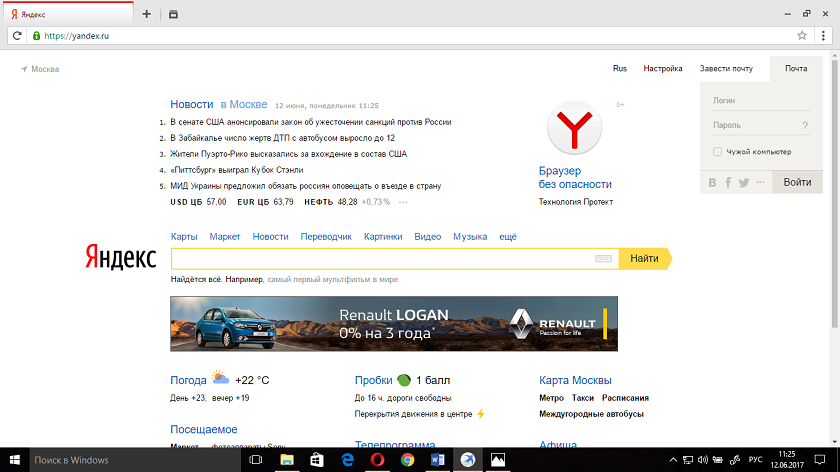Click the Поиск в Windows search box
This screenshot has height=472, width=840.
point(135,460)
